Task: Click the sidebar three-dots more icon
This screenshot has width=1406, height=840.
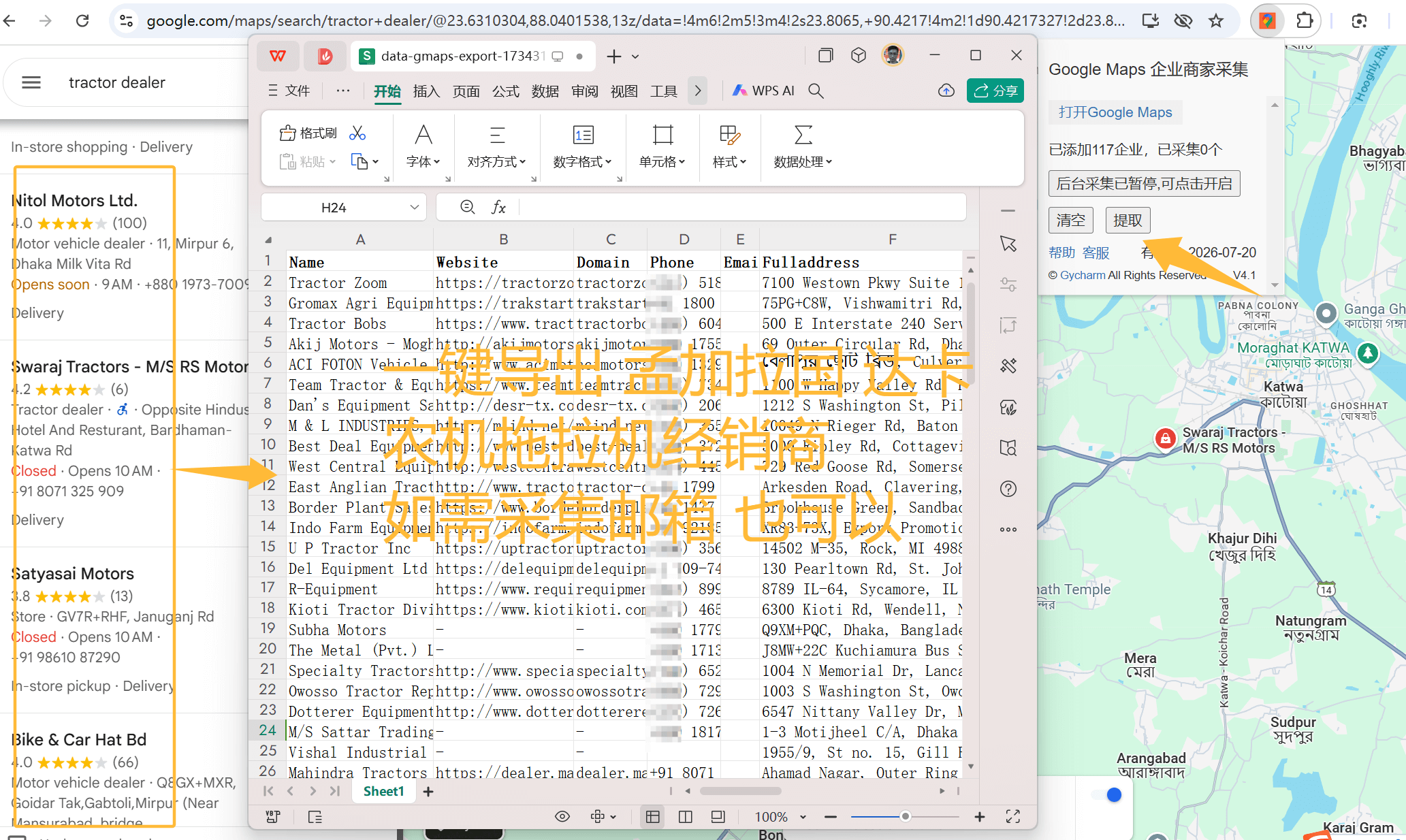Action: pyautogui.click(x=1008, y=529)
